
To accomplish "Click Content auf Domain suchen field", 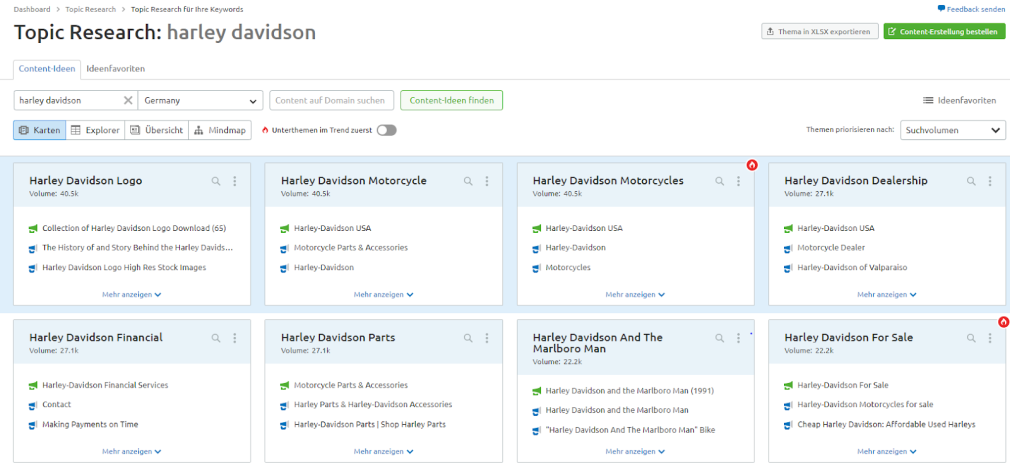I will (331, 100).
